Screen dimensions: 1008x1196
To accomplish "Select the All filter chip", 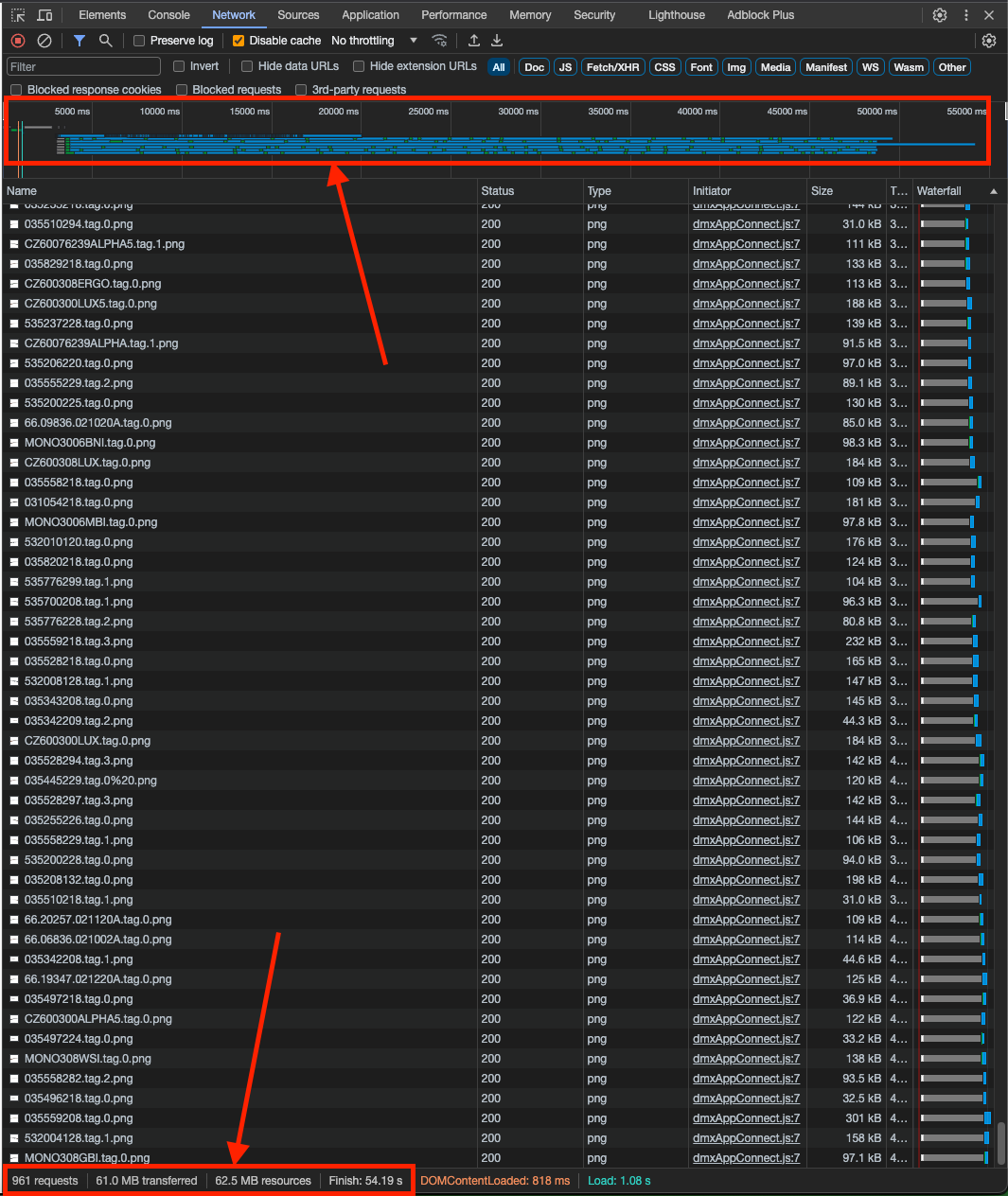I will click(x=499, y=67).
